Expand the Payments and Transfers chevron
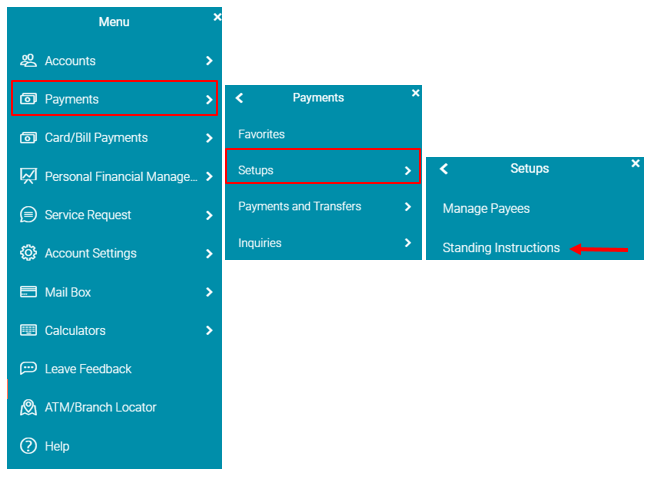This screenshot has height=478, width=652. click(x=408, y=207)
